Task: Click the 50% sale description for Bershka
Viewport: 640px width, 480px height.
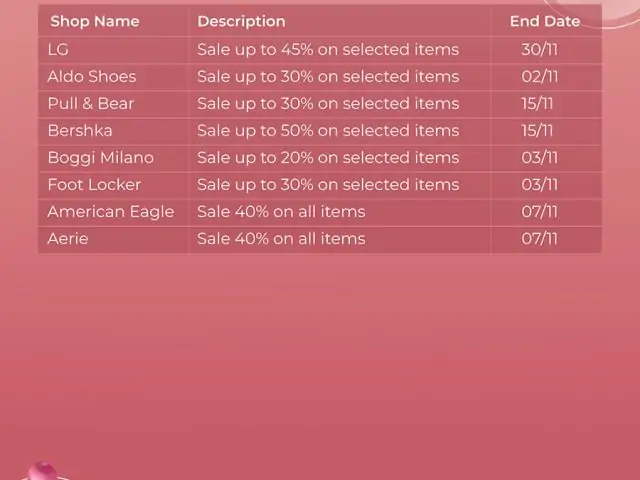Action: pos(328,131)
